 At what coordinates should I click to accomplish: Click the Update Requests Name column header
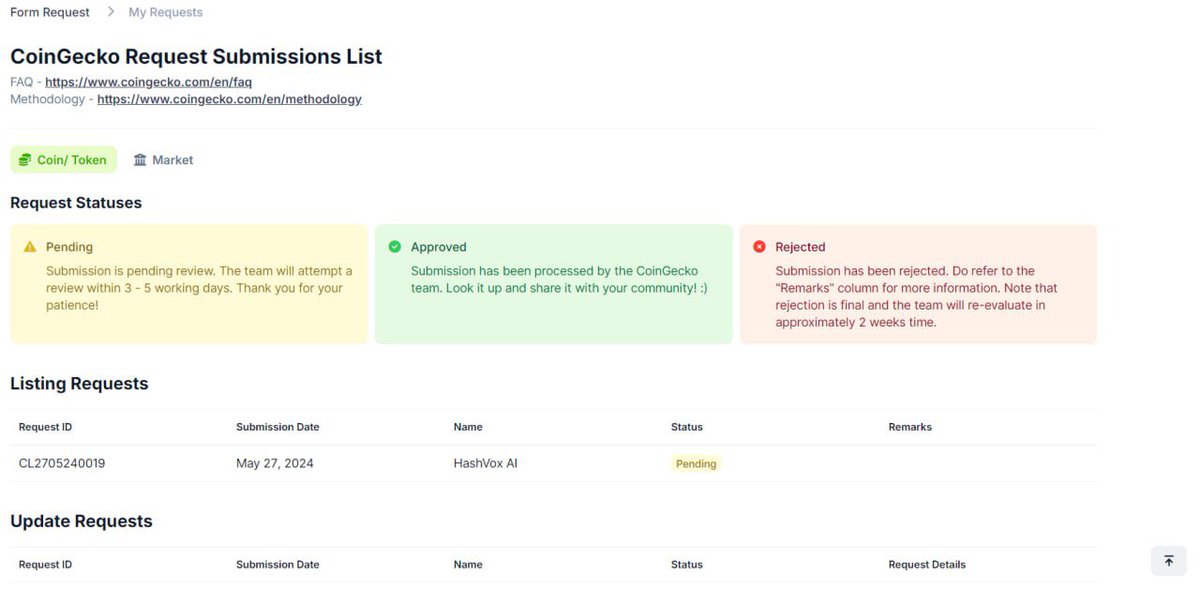[468, 564]
